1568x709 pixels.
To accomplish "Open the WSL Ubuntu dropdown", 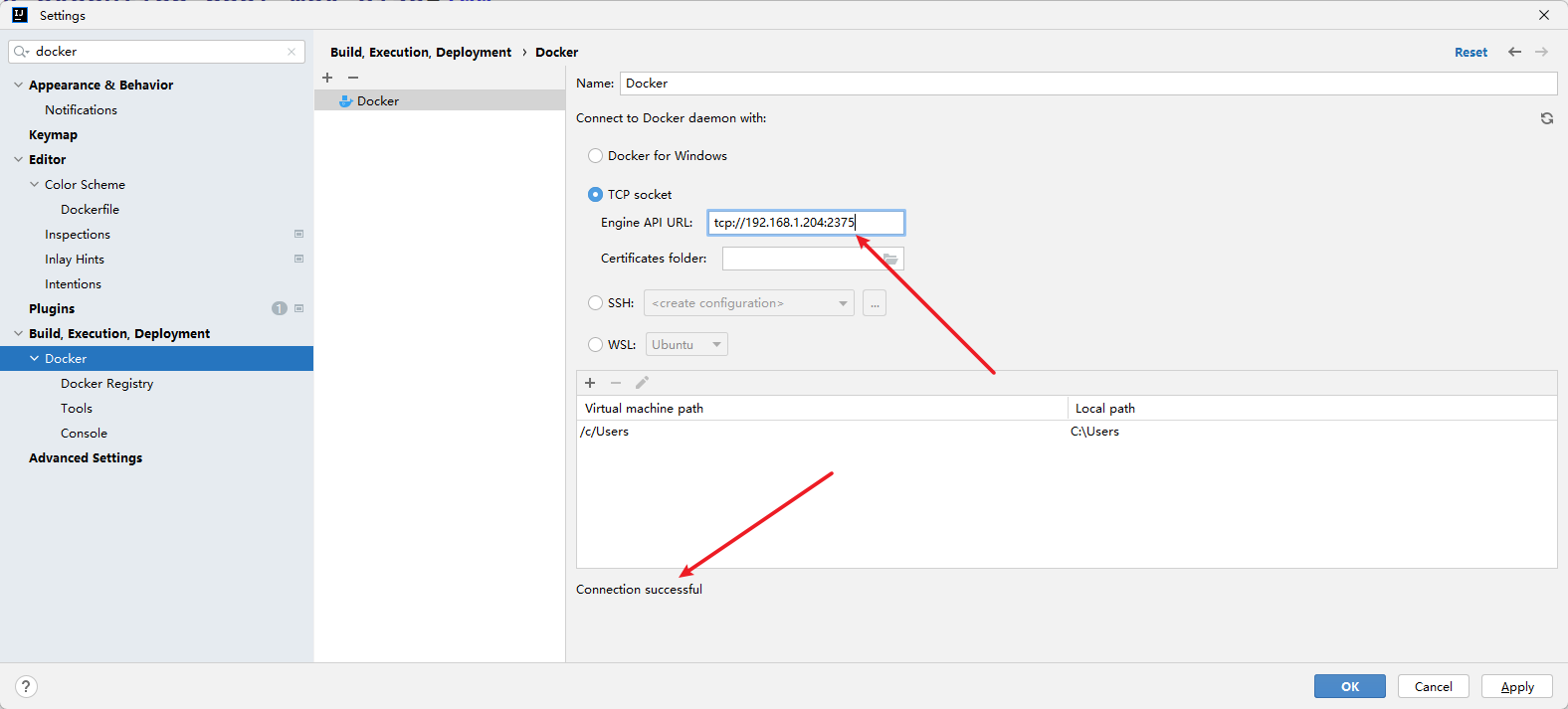I will pos(686,345).
